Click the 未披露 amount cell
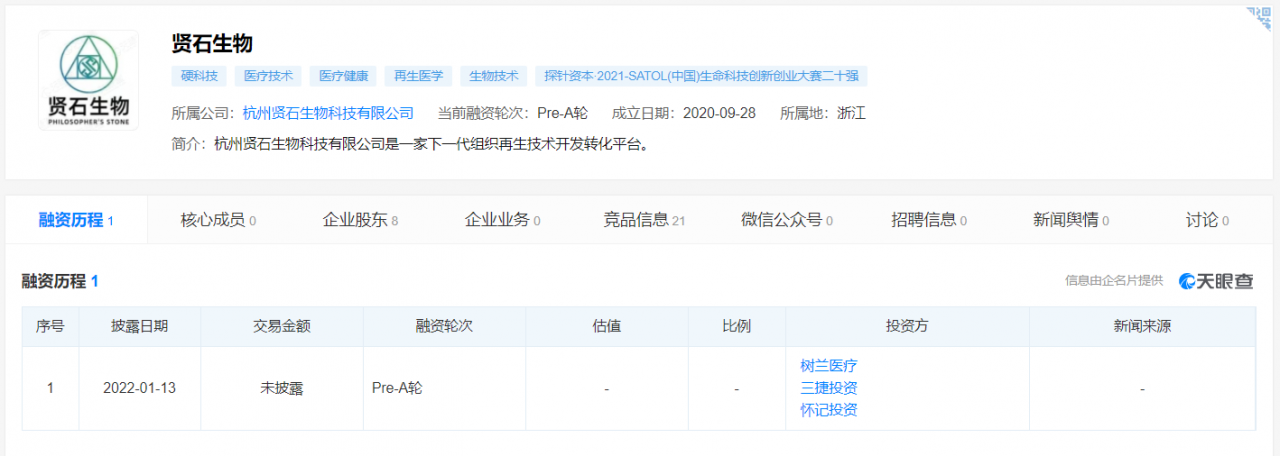 (x=282, y=388)
